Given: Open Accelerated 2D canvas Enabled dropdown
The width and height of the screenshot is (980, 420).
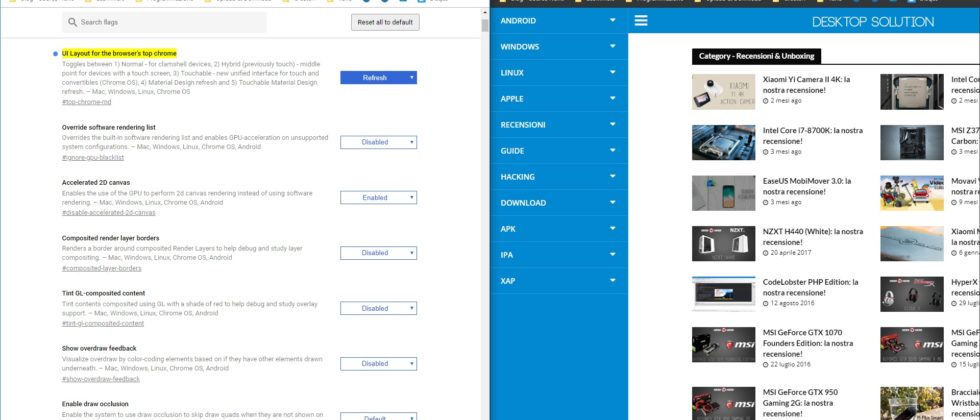Looking at the screenshot, I should 378,198.
